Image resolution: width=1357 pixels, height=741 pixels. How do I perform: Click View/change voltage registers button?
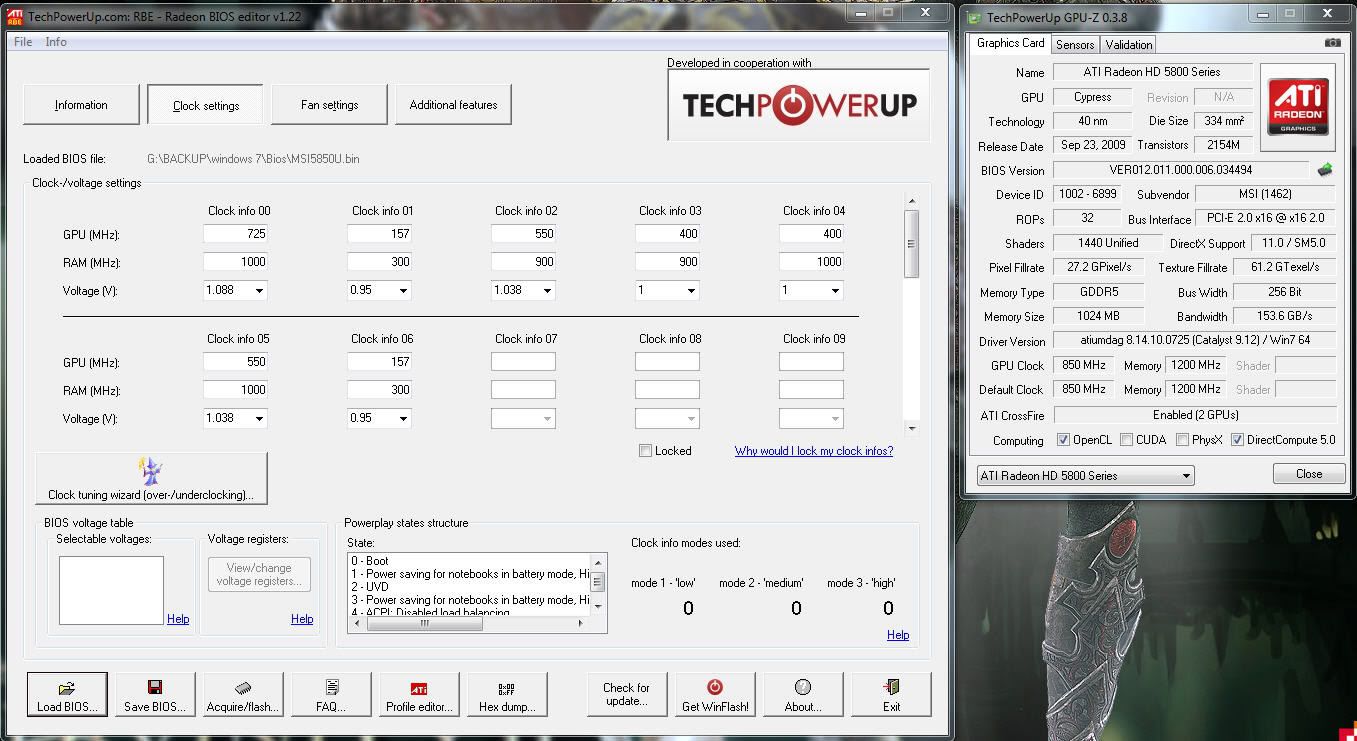[x=260, y=575]
